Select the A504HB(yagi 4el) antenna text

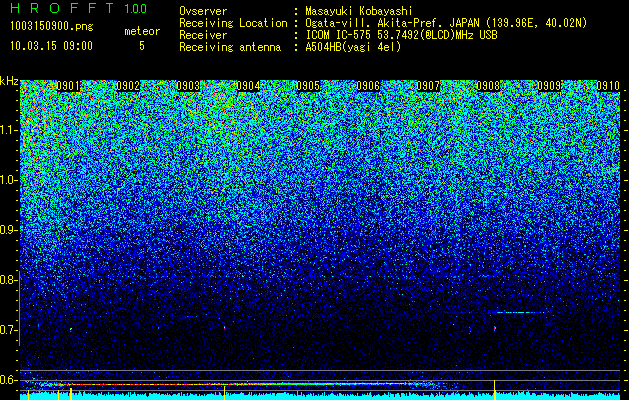coord(353,47)
